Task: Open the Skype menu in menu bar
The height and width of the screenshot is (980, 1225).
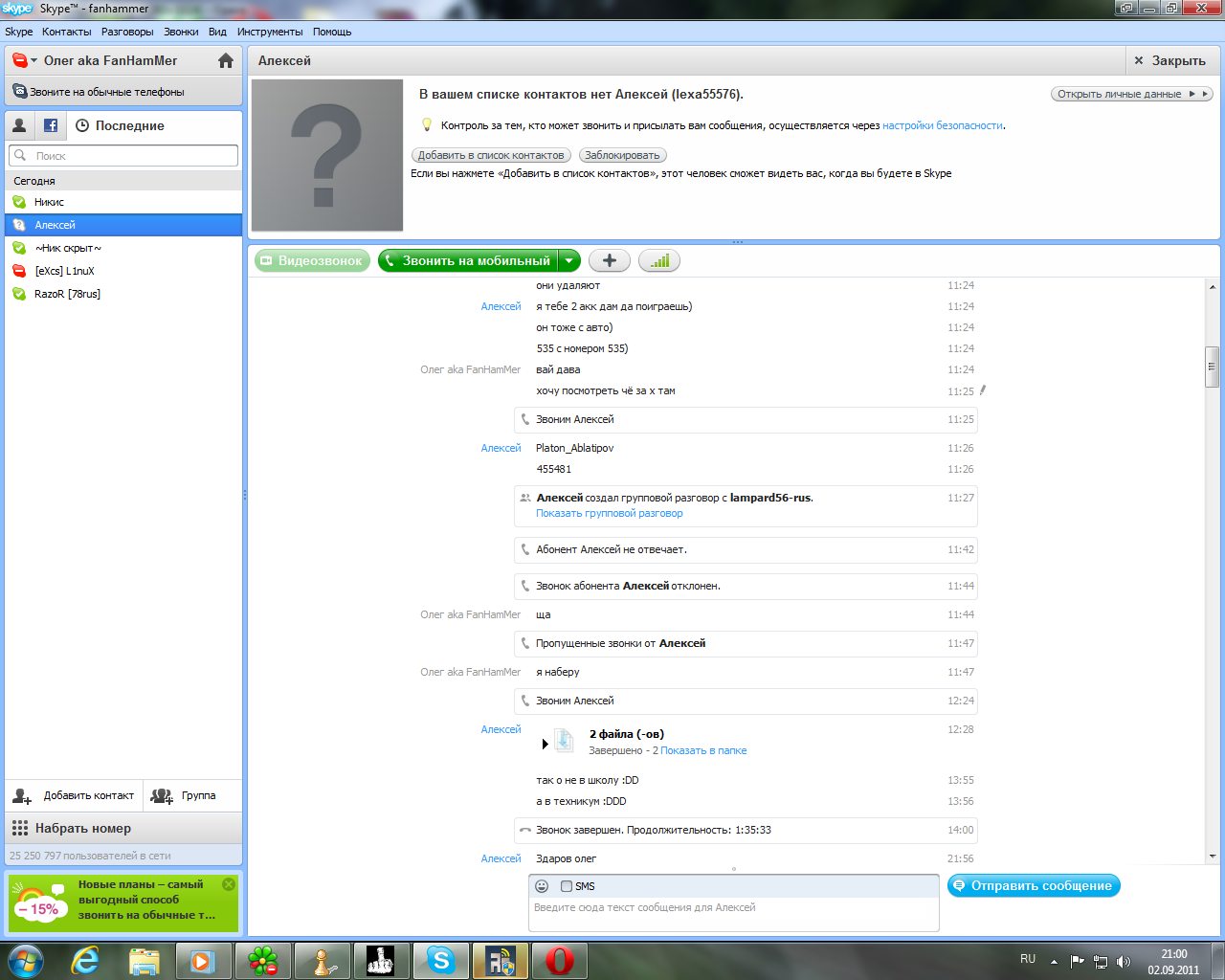Action: click(x=19, y=32)
